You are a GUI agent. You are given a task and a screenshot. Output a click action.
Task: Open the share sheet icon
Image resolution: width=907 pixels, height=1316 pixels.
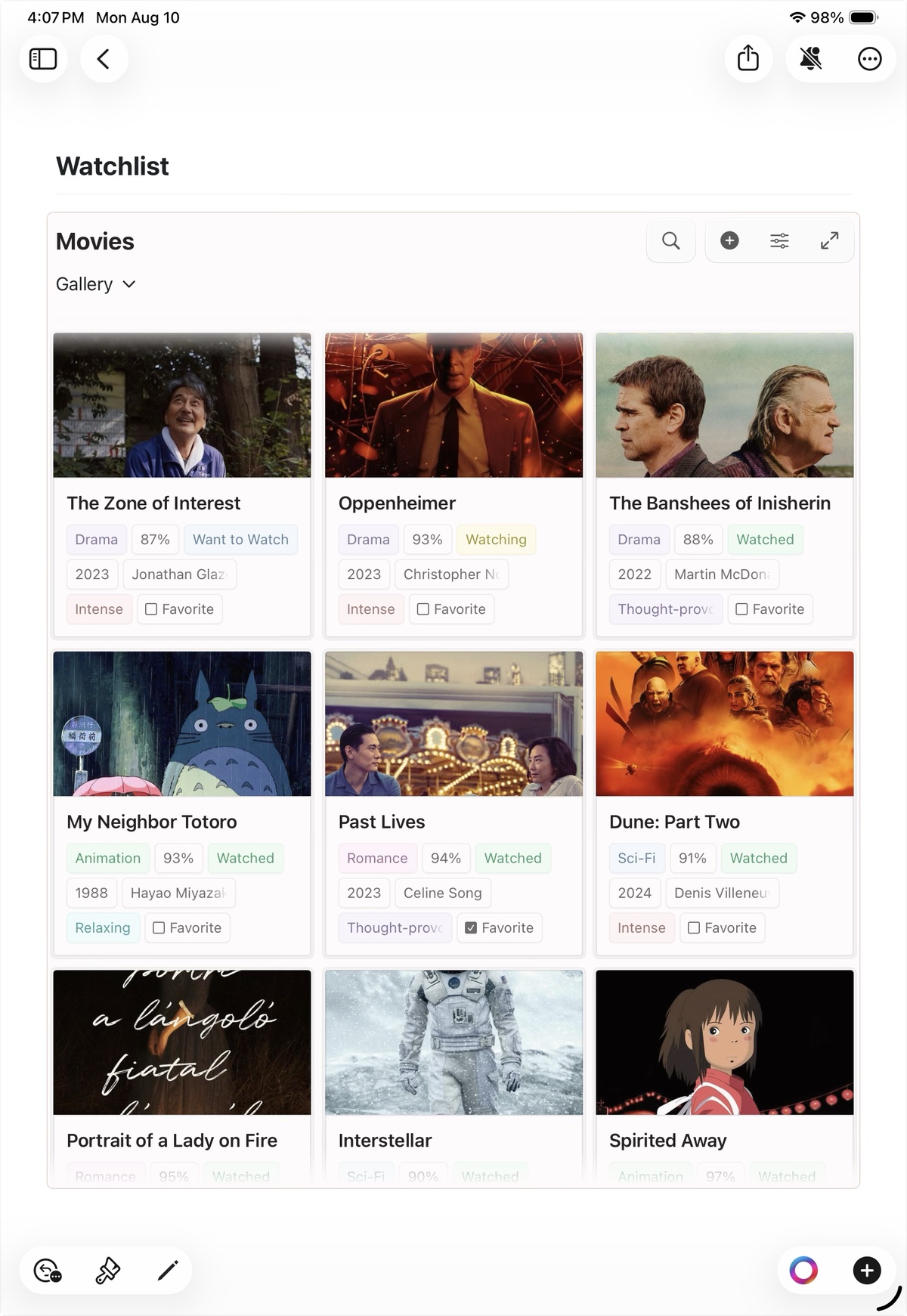click(748, 58)
